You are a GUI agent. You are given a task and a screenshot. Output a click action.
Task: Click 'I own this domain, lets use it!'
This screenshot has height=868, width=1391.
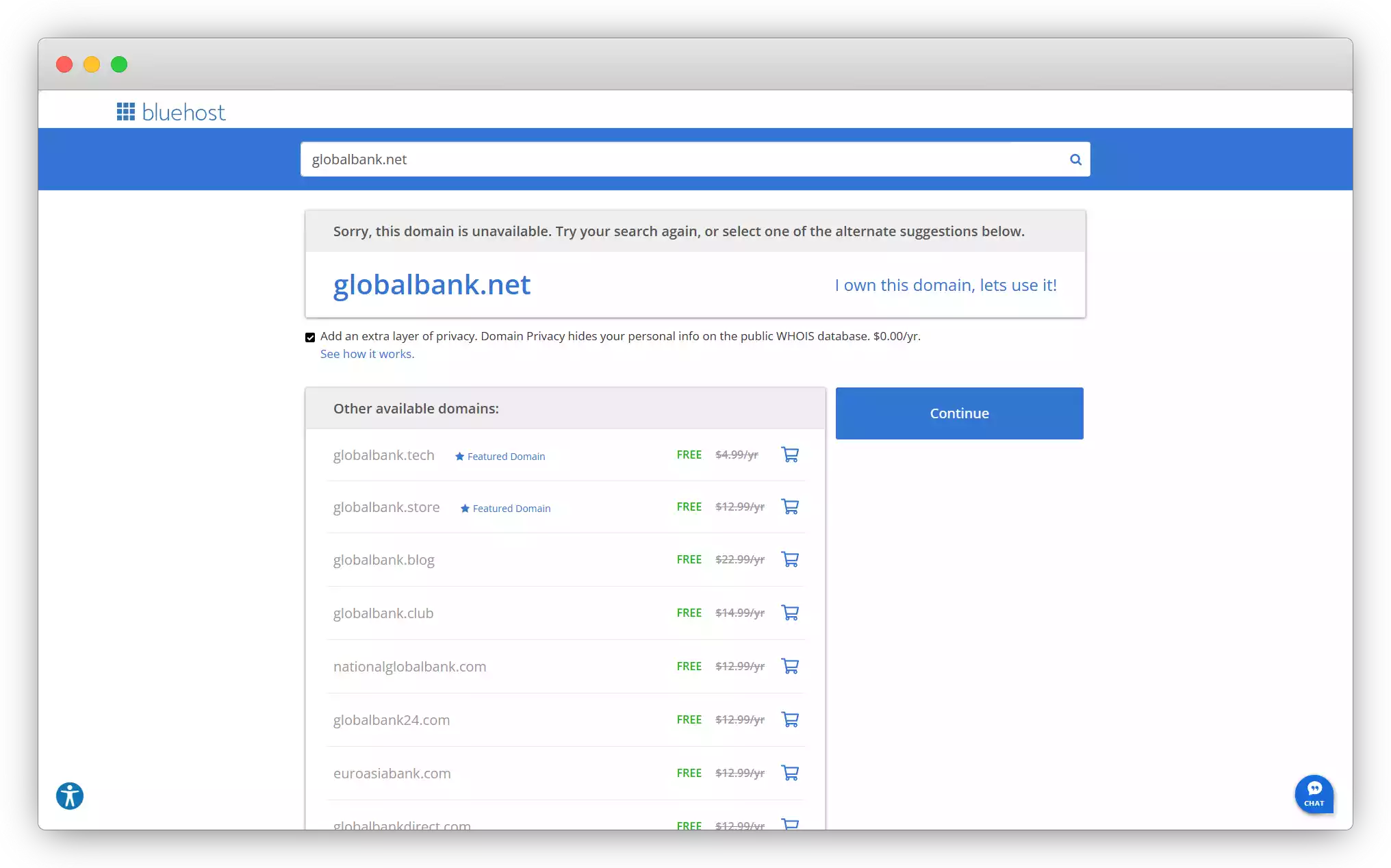pyautogui.click(x=945, y=285)
